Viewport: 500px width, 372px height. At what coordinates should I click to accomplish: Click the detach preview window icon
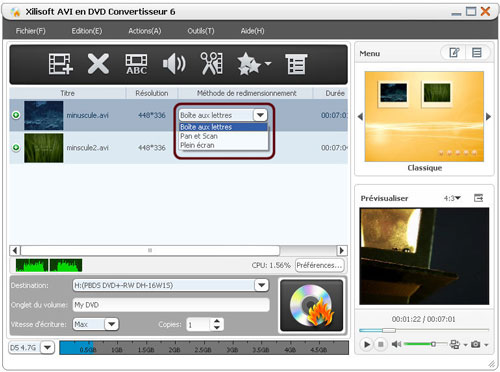(x=479, y=198)
